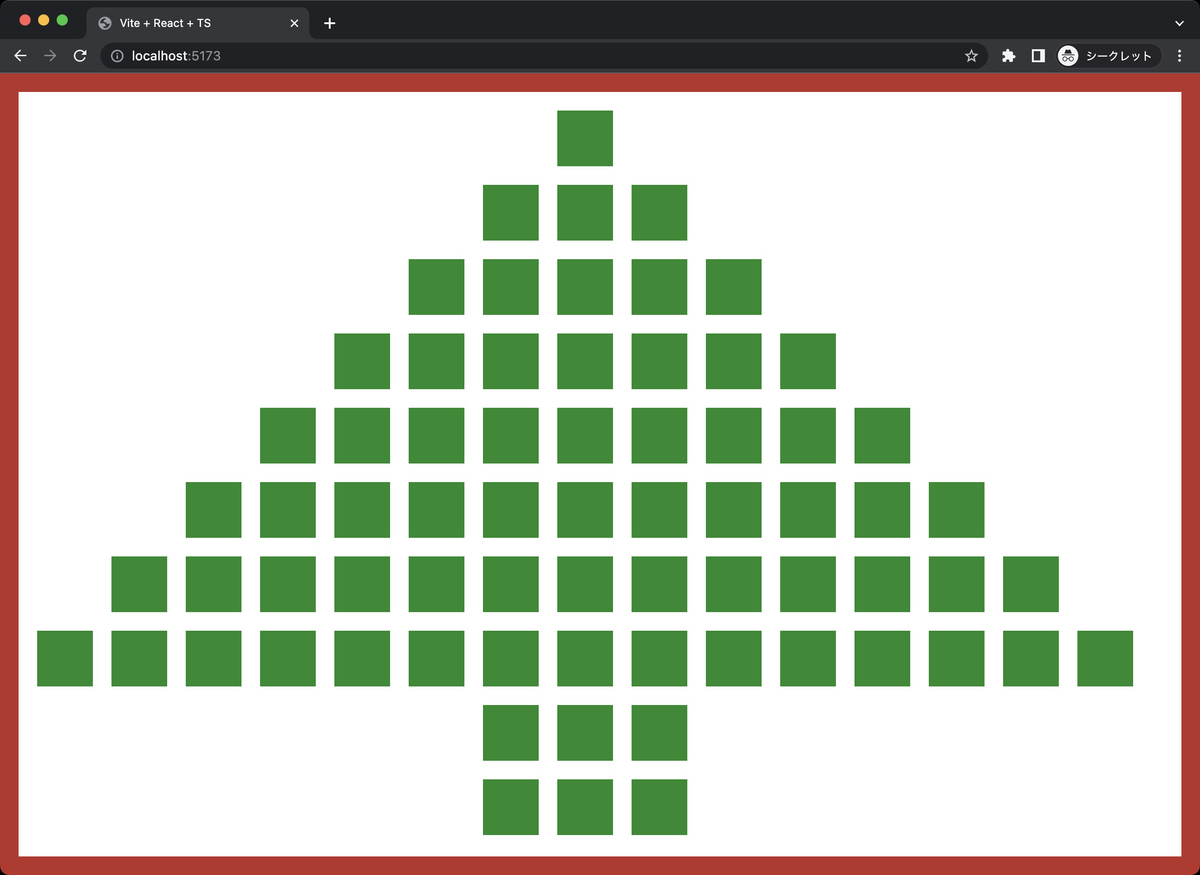Focus the localhost:5173 address field
This screenshot has width=1200, height=875.
pyautogui.click(x=544, y=56)
